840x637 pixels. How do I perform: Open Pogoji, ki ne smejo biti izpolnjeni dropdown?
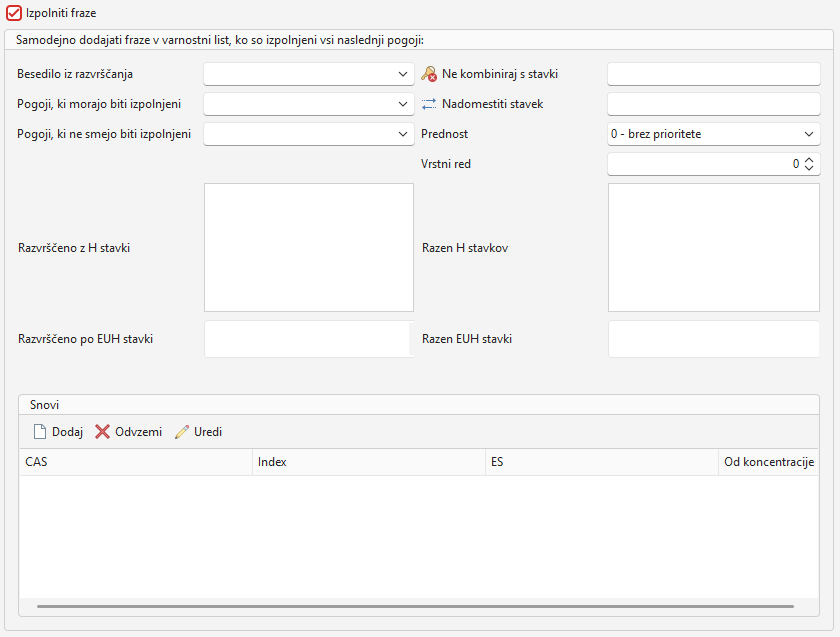point(309,134)
